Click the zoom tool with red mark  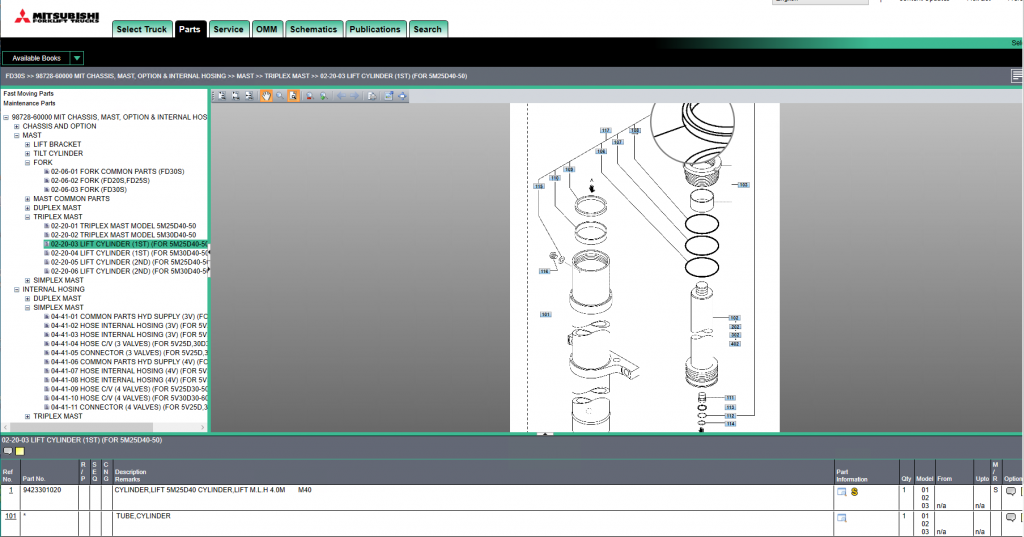tap(310, 96)
